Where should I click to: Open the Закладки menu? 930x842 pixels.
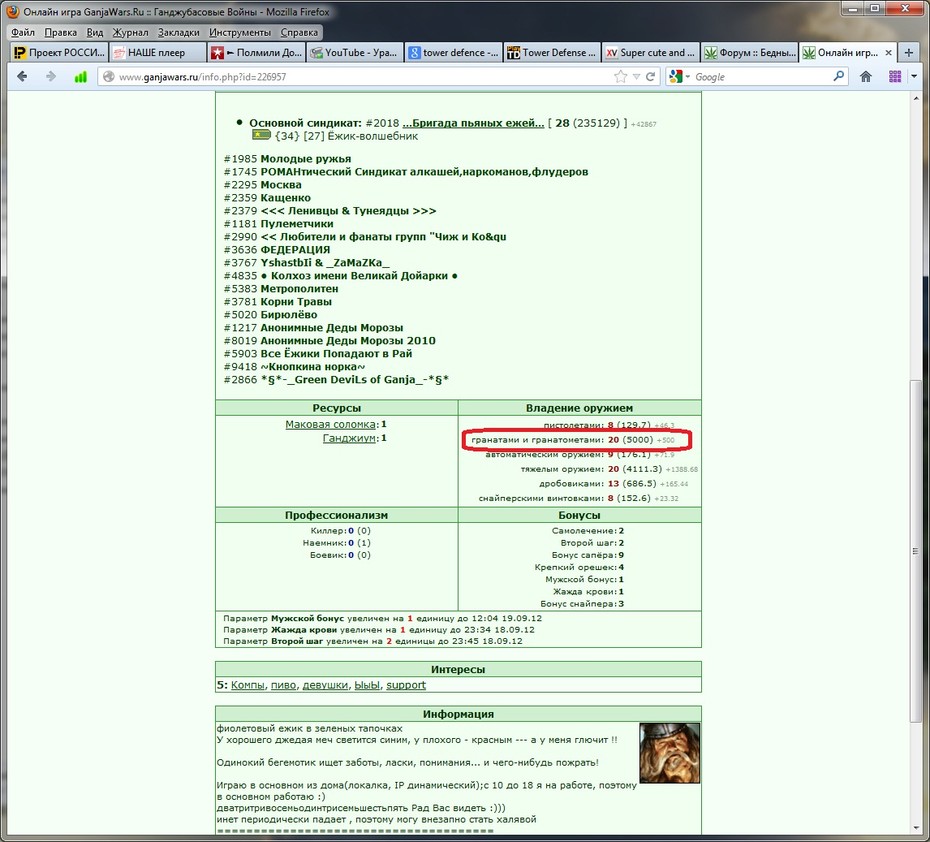pyautogui.click(x=179, y=32)
